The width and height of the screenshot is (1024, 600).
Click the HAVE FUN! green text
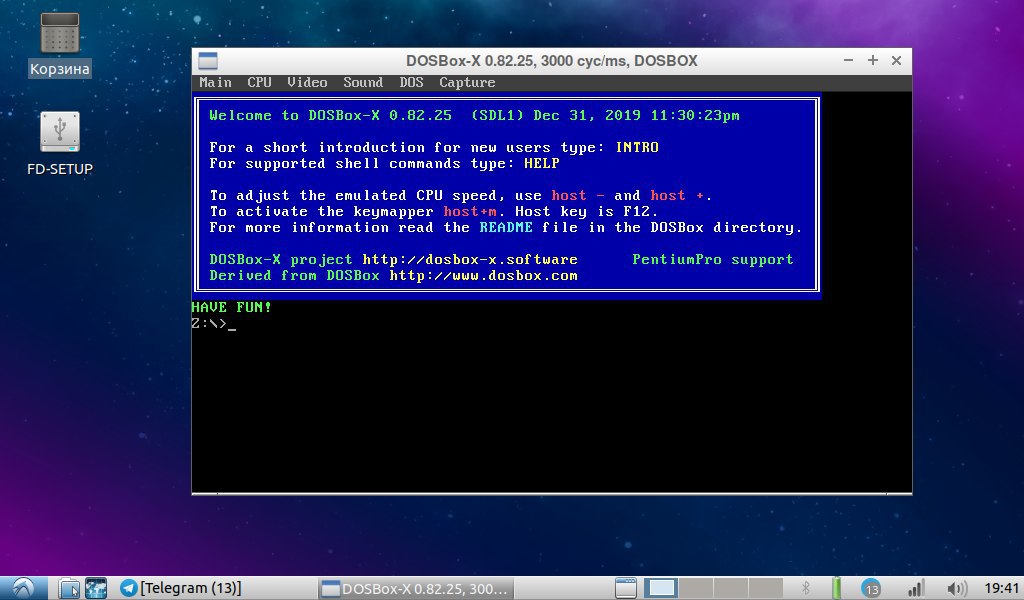pos(231,307)
